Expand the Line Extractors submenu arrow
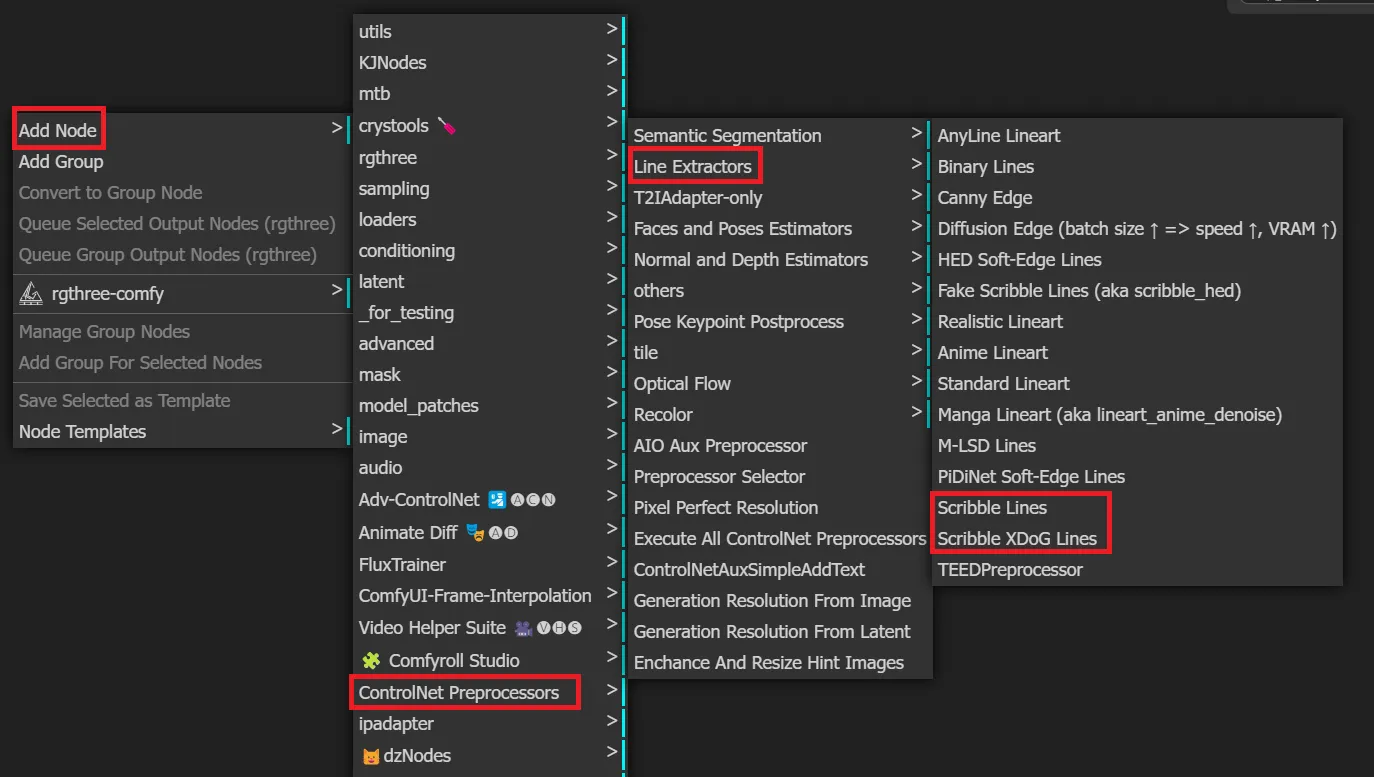Viewport: 1374px width, 777px height. coord(916,165)
